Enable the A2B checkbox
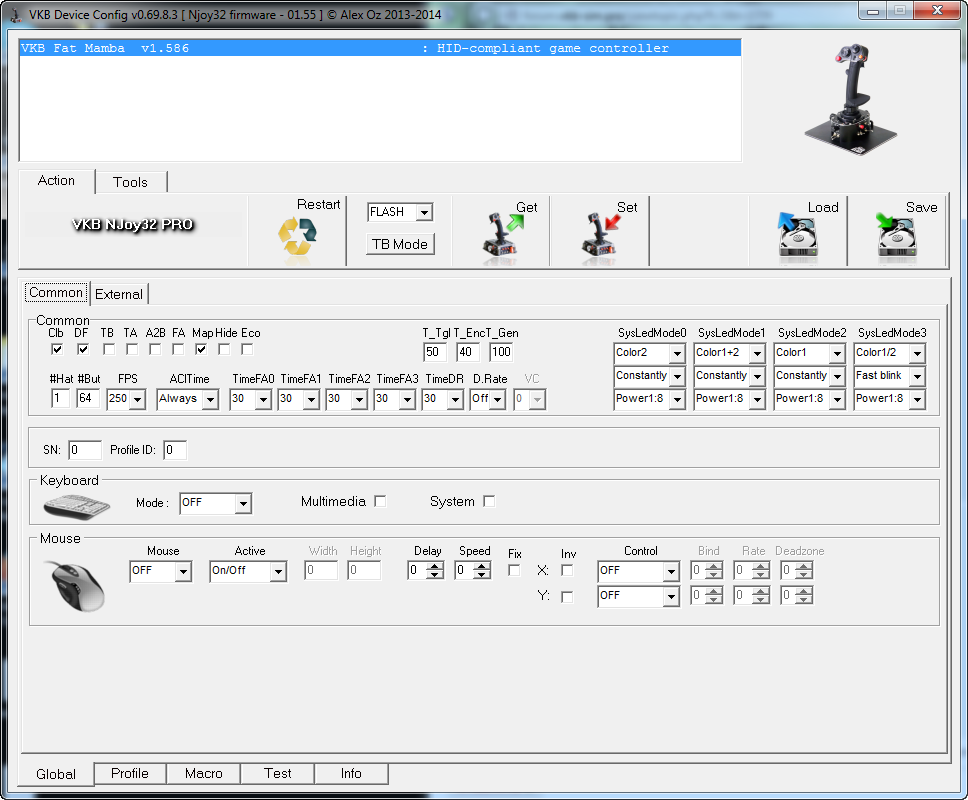Image resolution: width=968 pixels, height=800 pixels. point(155,349)
